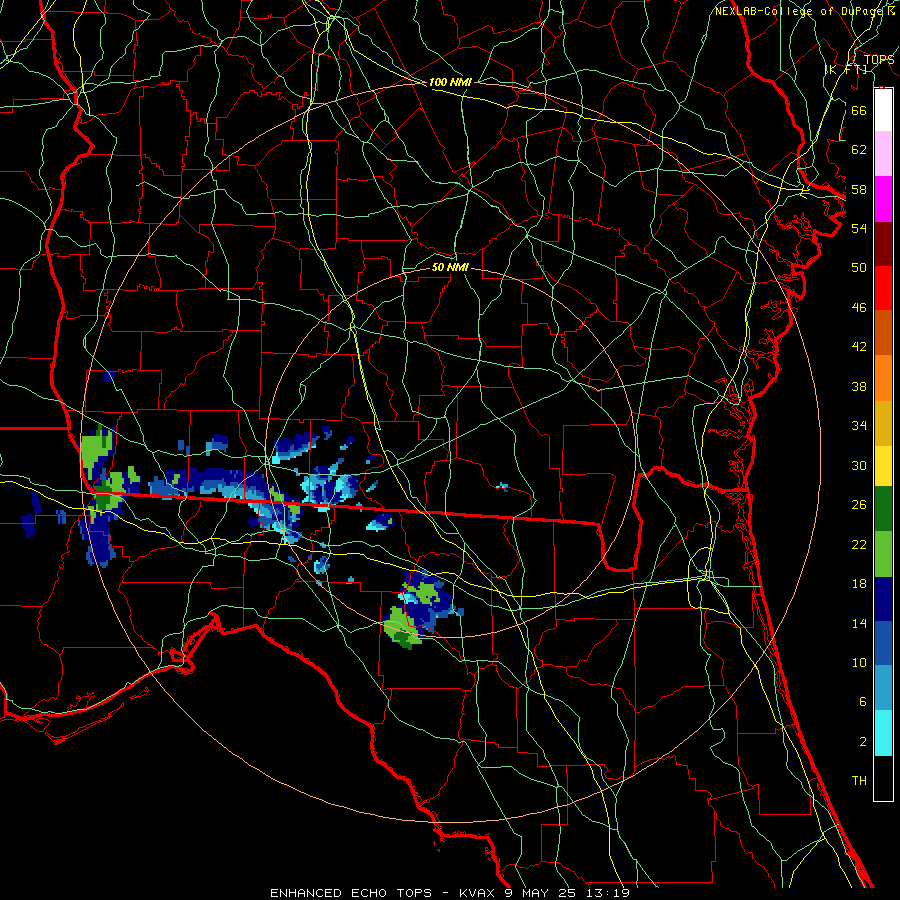The width and height of the screenshot is (900, 900).
Task: Click the white 66 kft legend swatch
Action: 883,110
